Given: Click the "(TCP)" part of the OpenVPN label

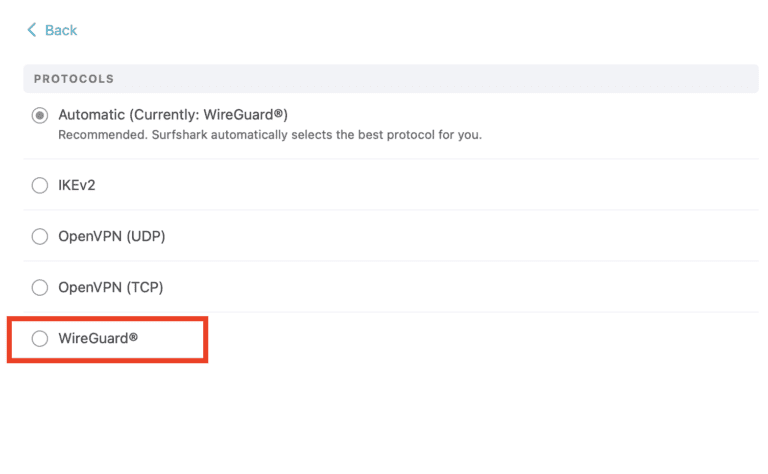Looking at the screenshot, I should [143, 287].
